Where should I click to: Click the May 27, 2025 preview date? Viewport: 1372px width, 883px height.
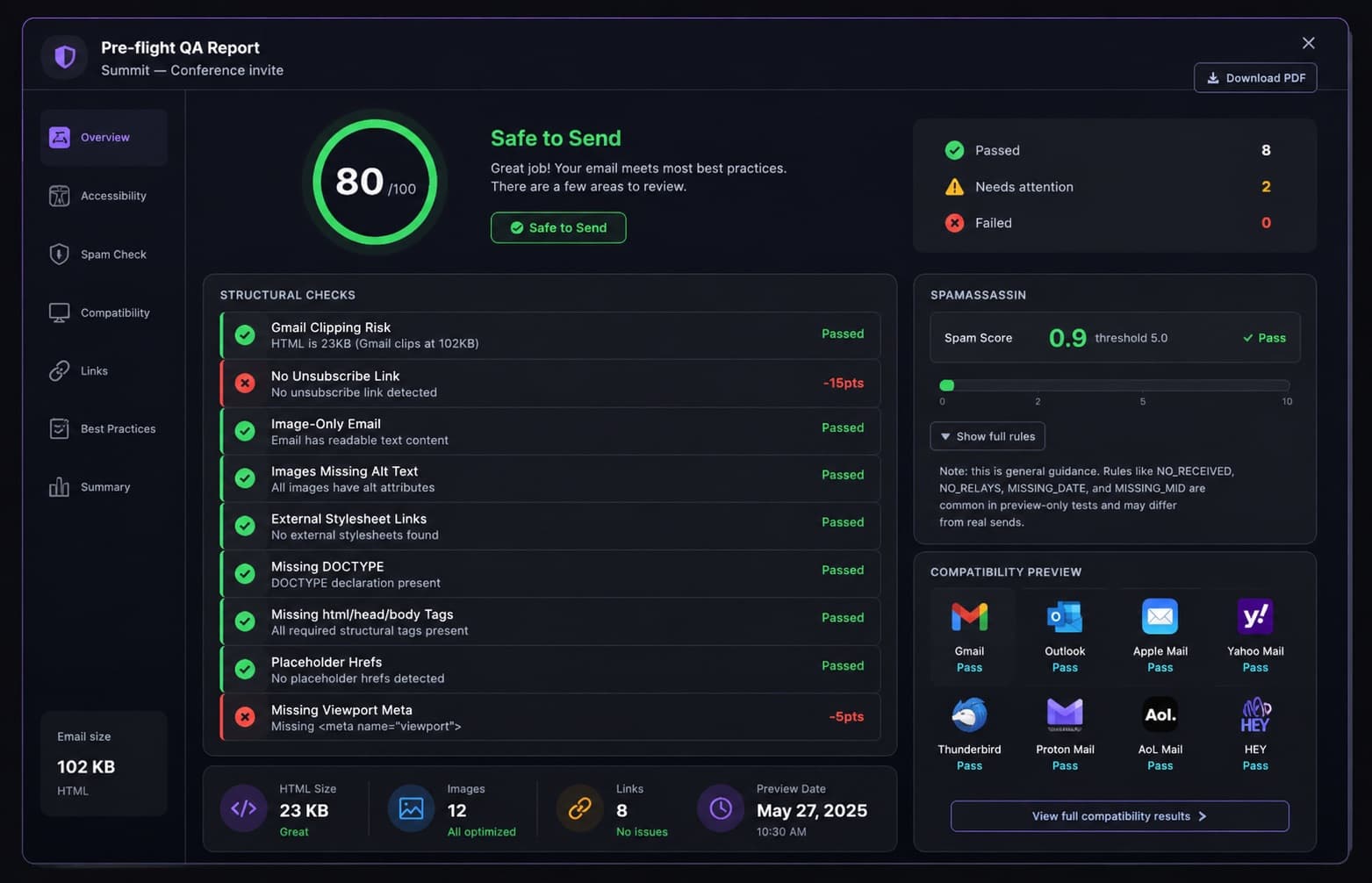coord(812,811)
